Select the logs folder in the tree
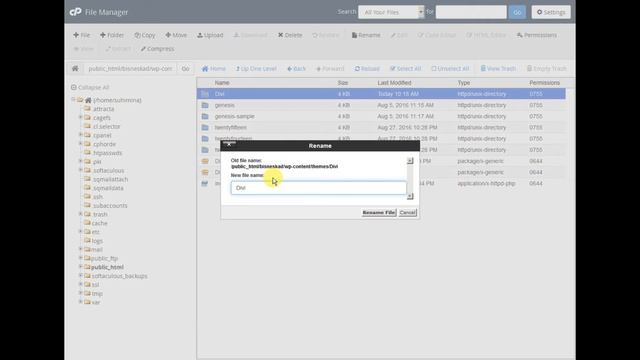This screenshot has width=640, height=360. coord(97,240)
